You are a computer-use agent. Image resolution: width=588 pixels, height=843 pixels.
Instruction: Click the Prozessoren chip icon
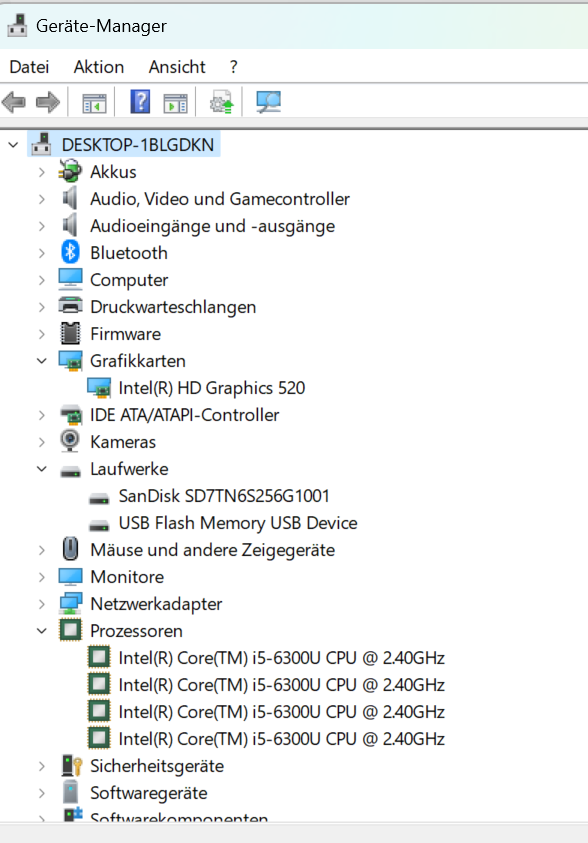tap(70, 630)
